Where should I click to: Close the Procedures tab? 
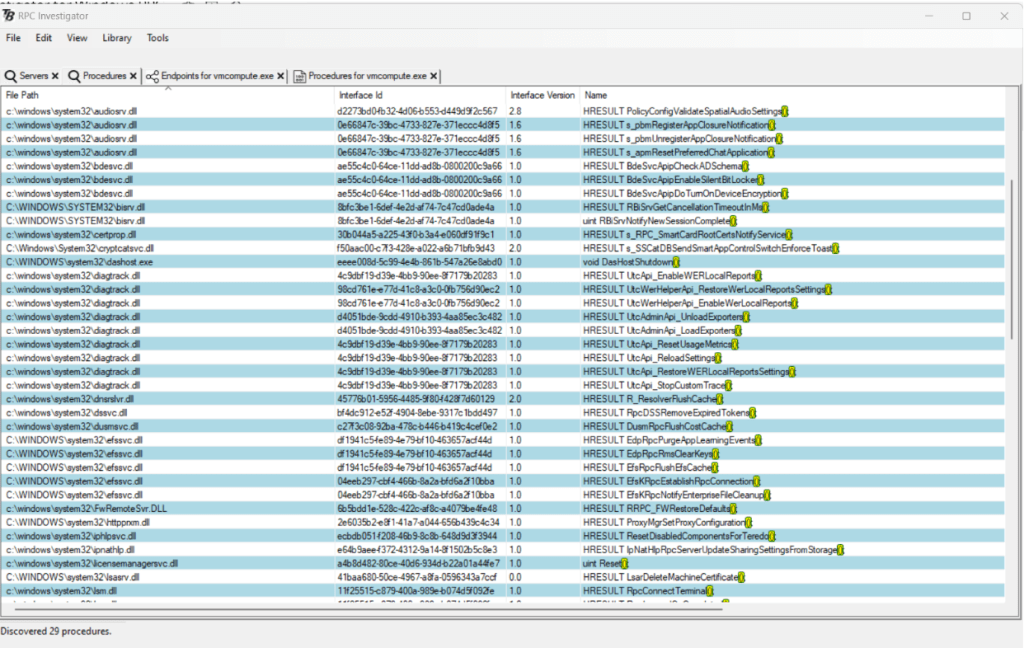coord(133,76)
